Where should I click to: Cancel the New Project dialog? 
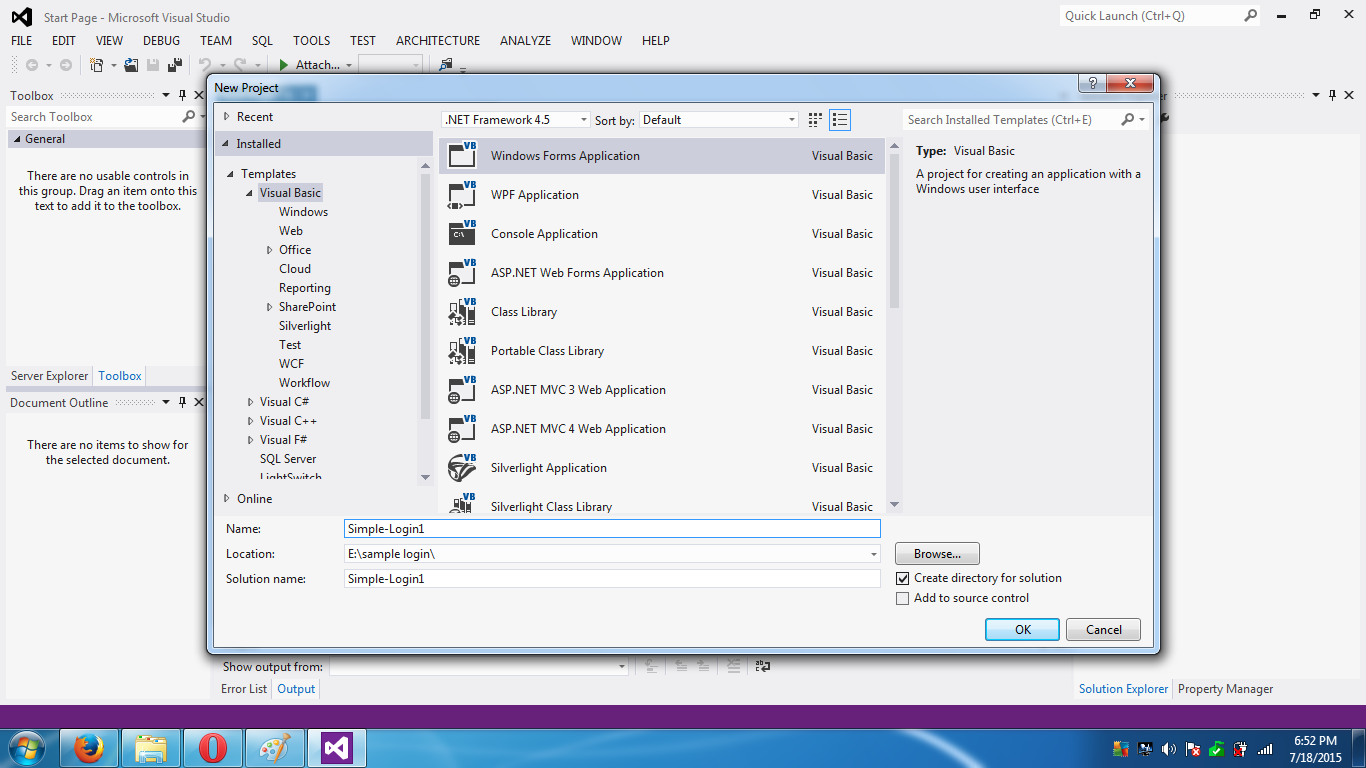(1103, 630)
